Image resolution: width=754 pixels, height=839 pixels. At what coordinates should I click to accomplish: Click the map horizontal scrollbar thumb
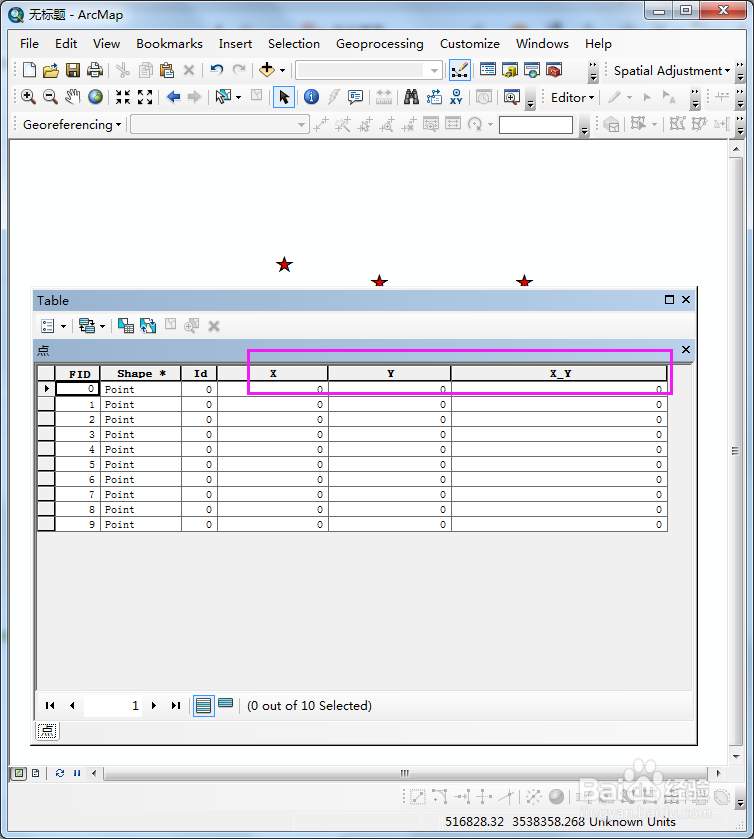point(405,773)
